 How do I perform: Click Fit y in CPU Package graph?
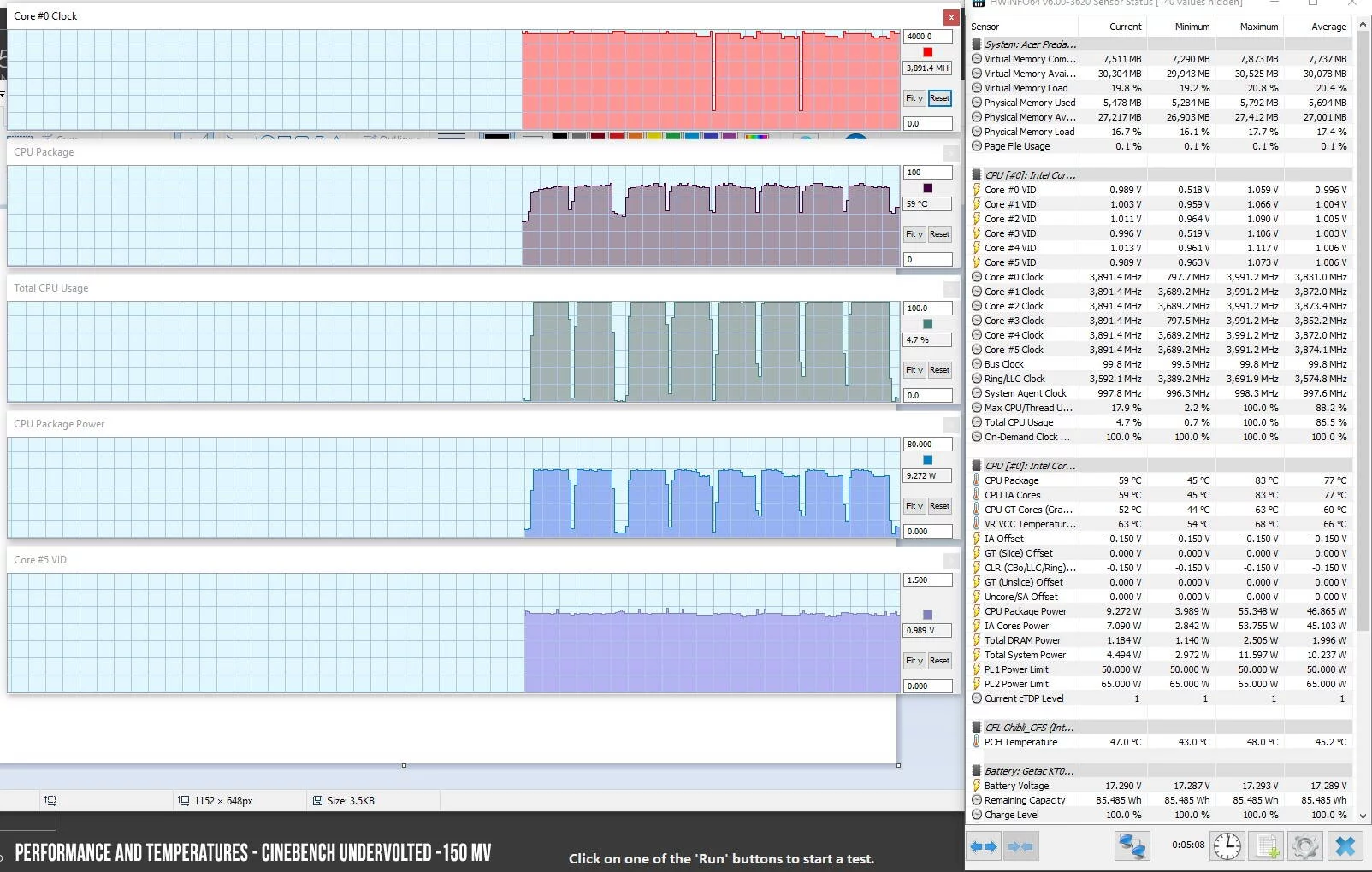click(914, 234)
